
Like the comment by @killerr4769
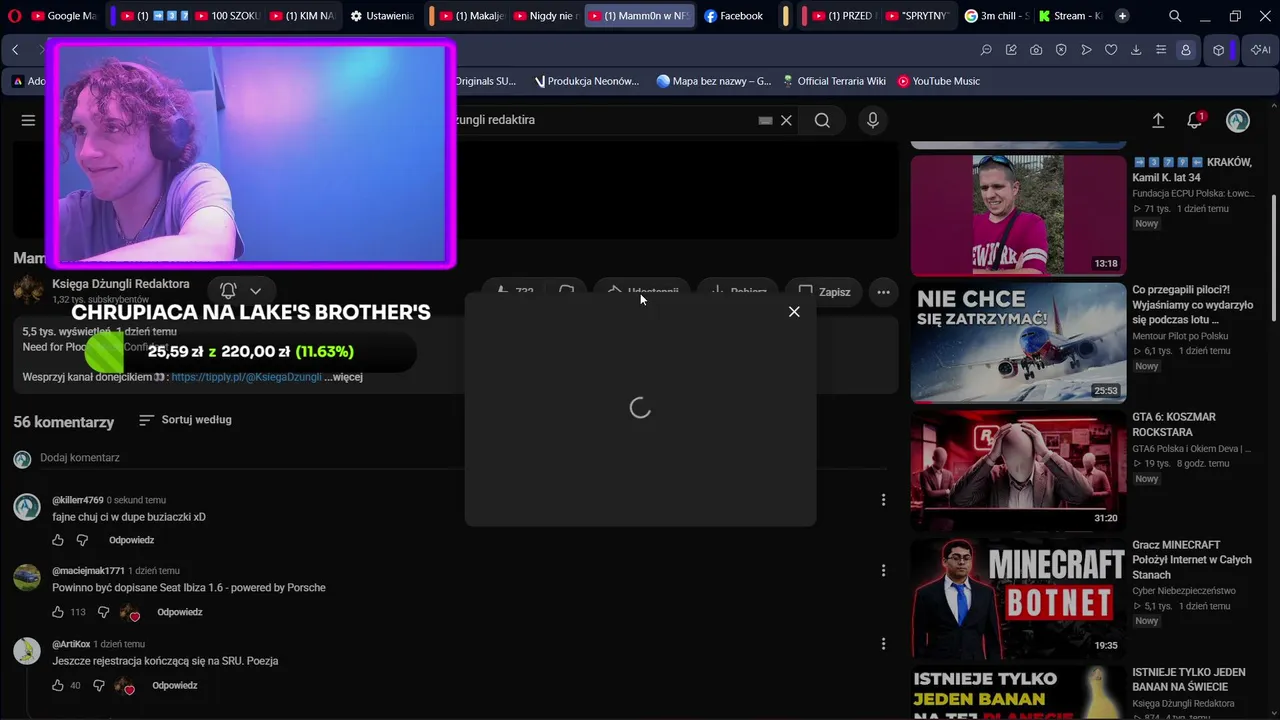pos(58,540)
